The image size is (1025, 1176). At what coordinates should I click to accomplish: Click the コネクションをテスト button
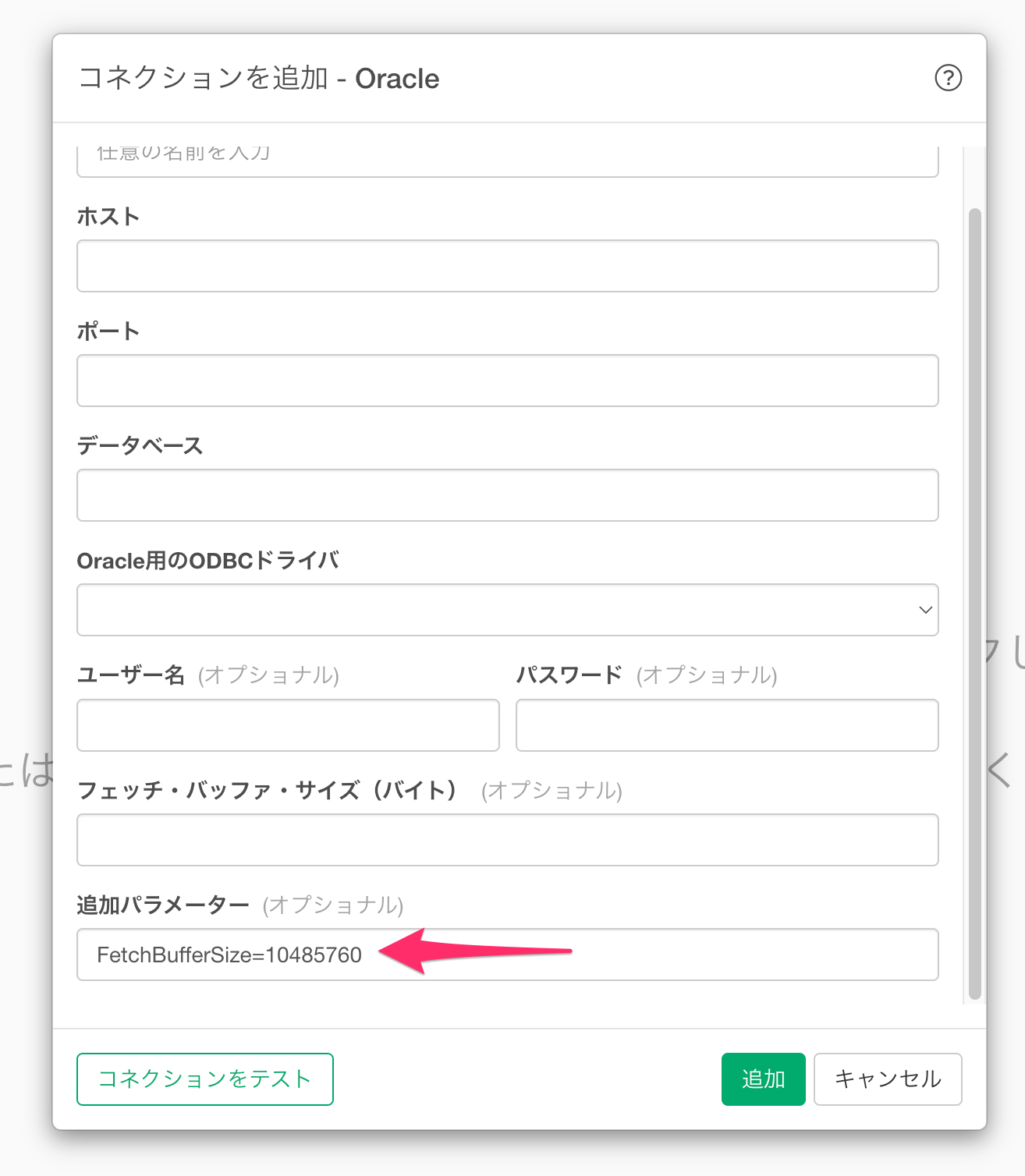tap(205, 1079)
